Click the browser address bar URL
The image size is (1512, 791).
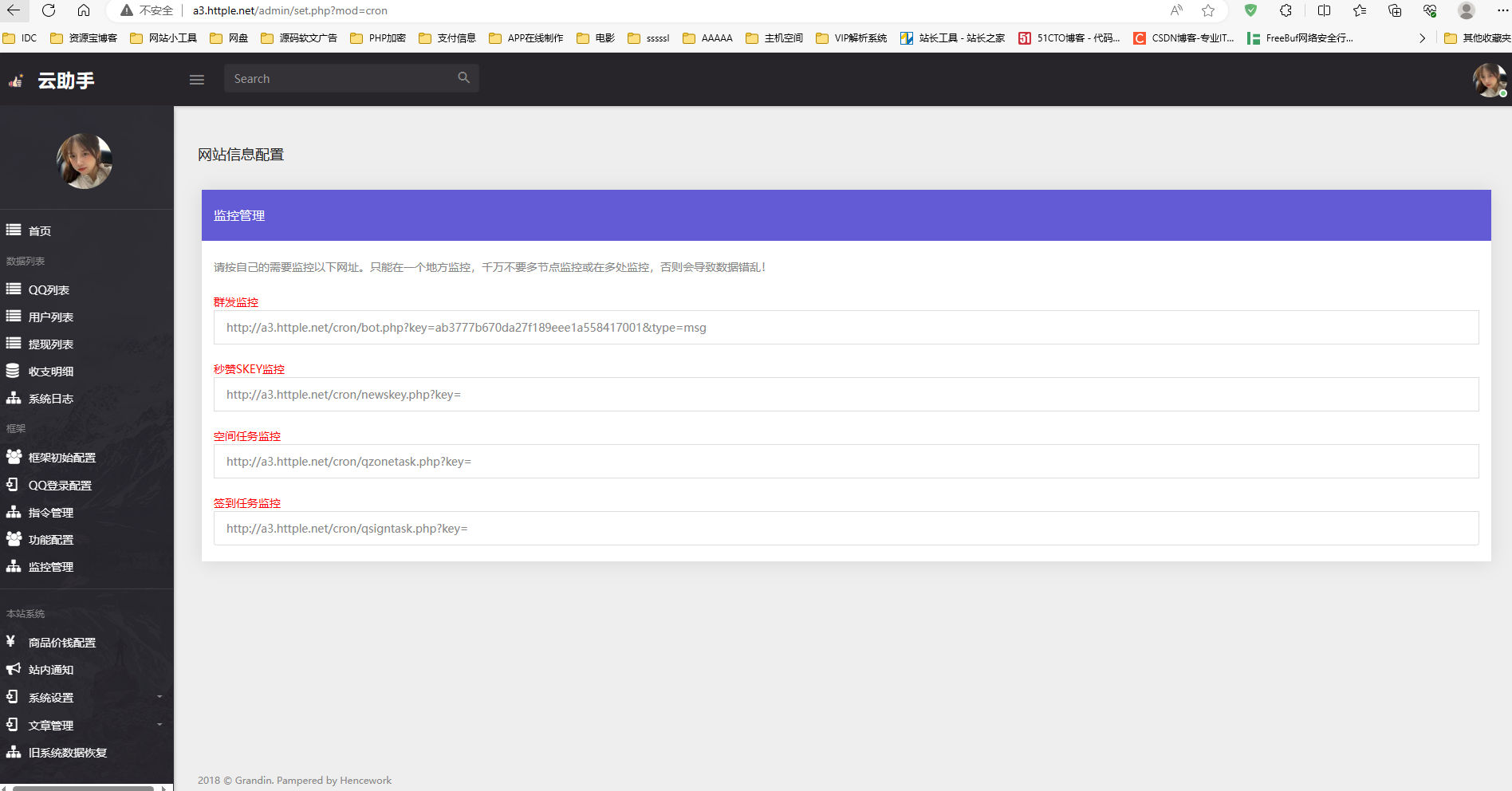pos(290,10)
